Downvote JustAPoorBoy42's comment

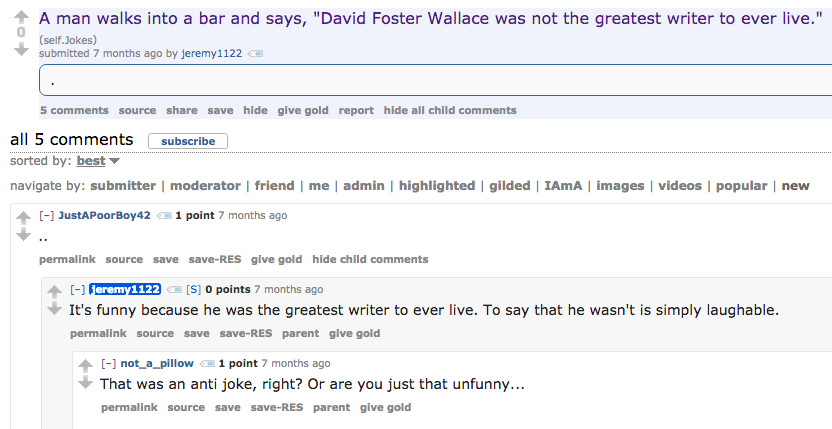pyautogui.click(x=24, y=235)
